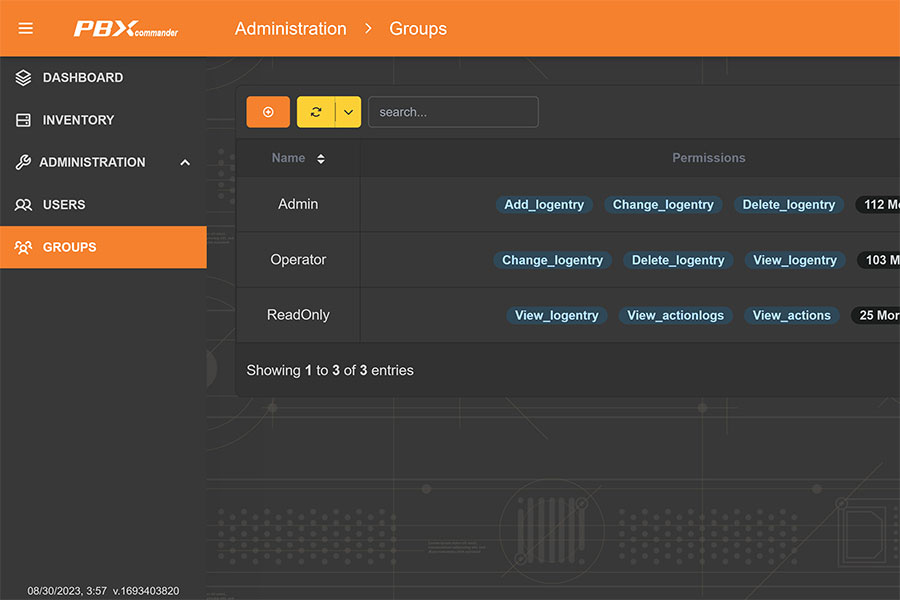This screenshot has width=900, height=600.
Task: Select the Operator group name
Action: point(298,260)
